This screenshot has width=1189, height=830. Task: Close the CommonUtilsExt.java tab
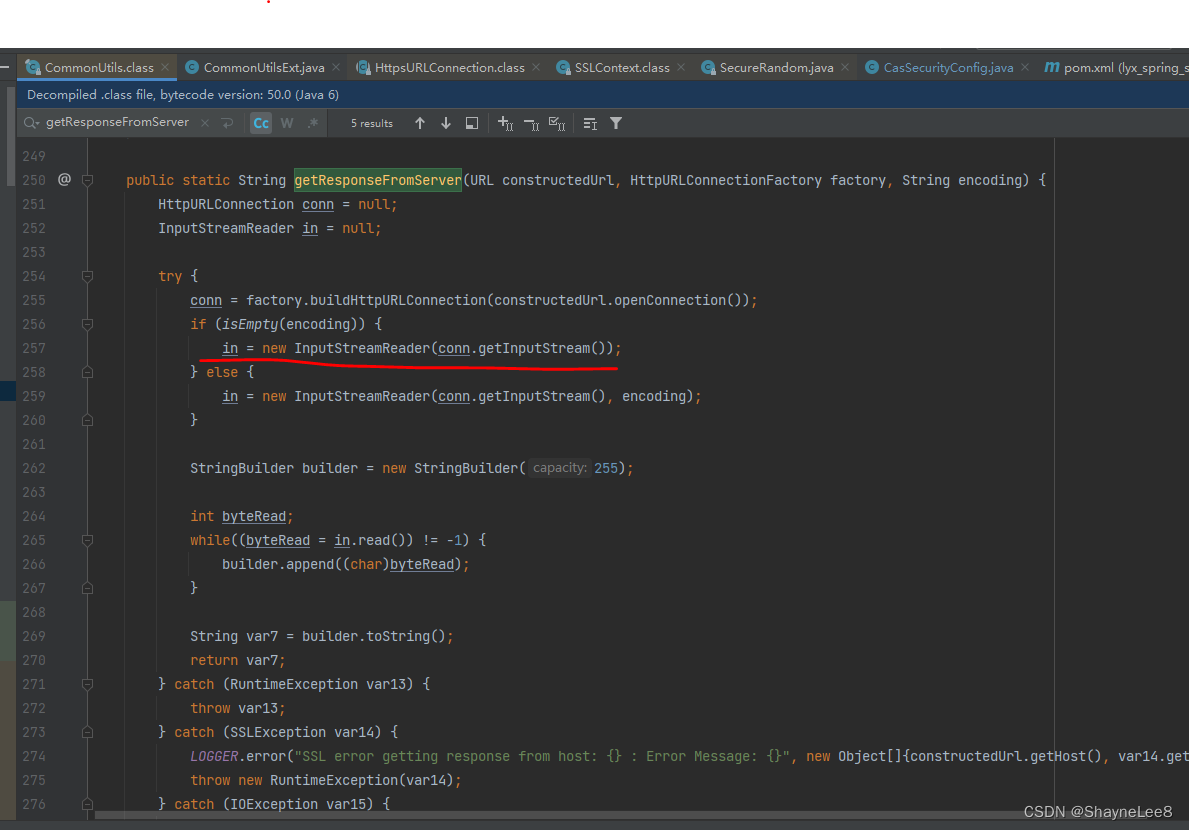(x=336, y=67)
